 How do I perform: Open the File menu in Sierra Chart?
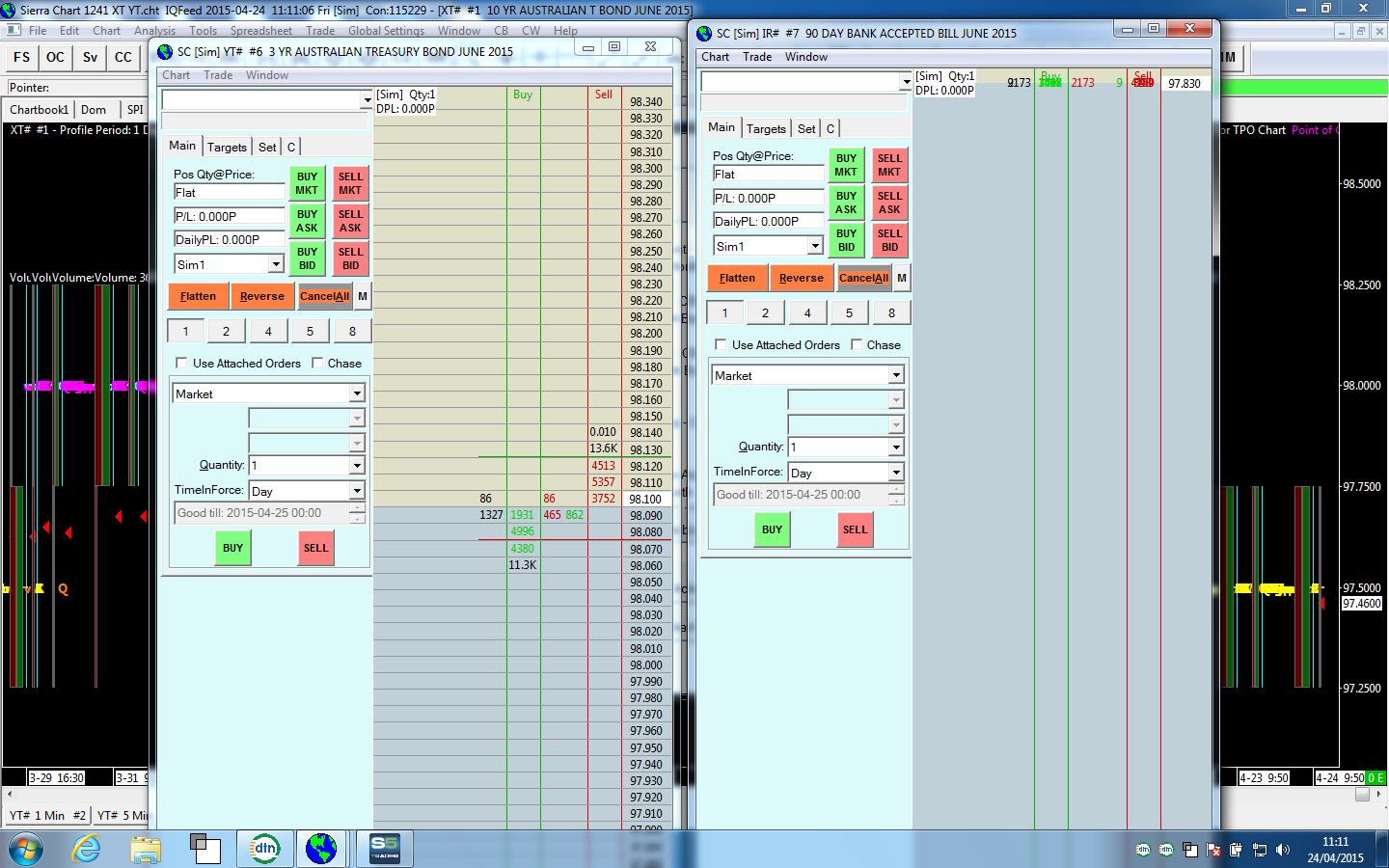(x=38, y=31)
